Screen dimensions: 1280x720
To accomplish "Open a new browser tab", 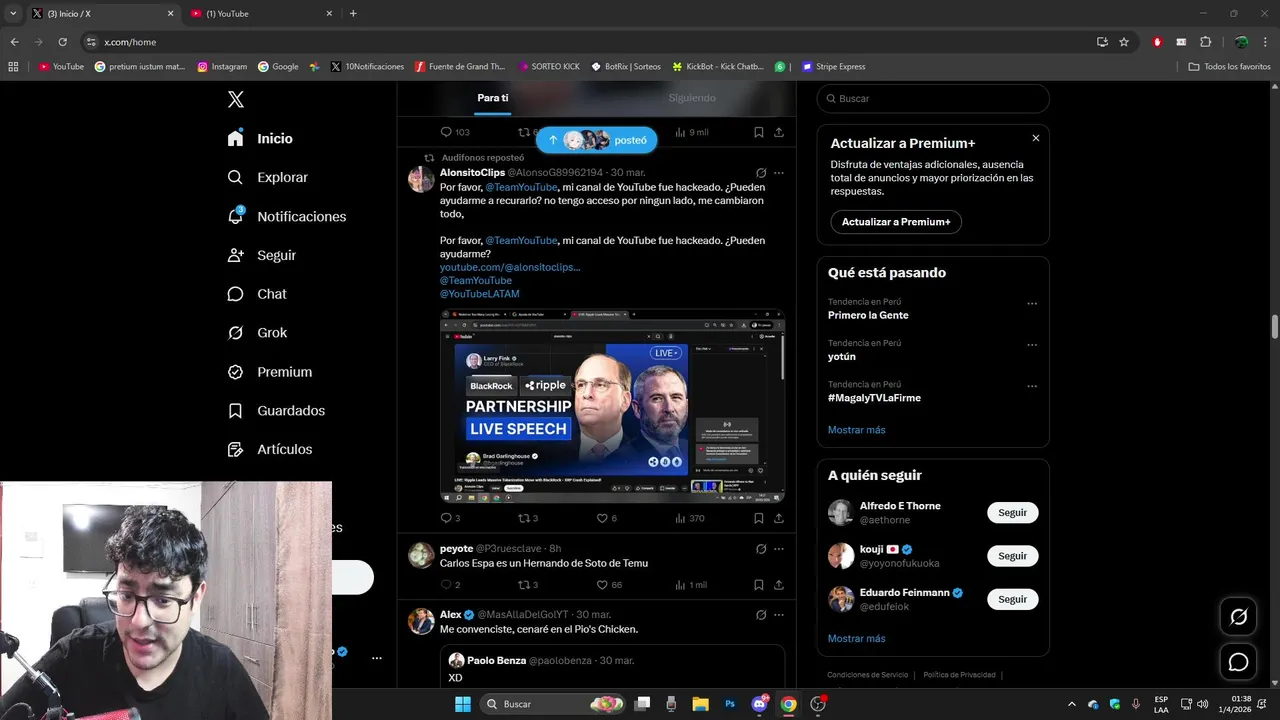I will pyautogui.click(x=353, y=14).
